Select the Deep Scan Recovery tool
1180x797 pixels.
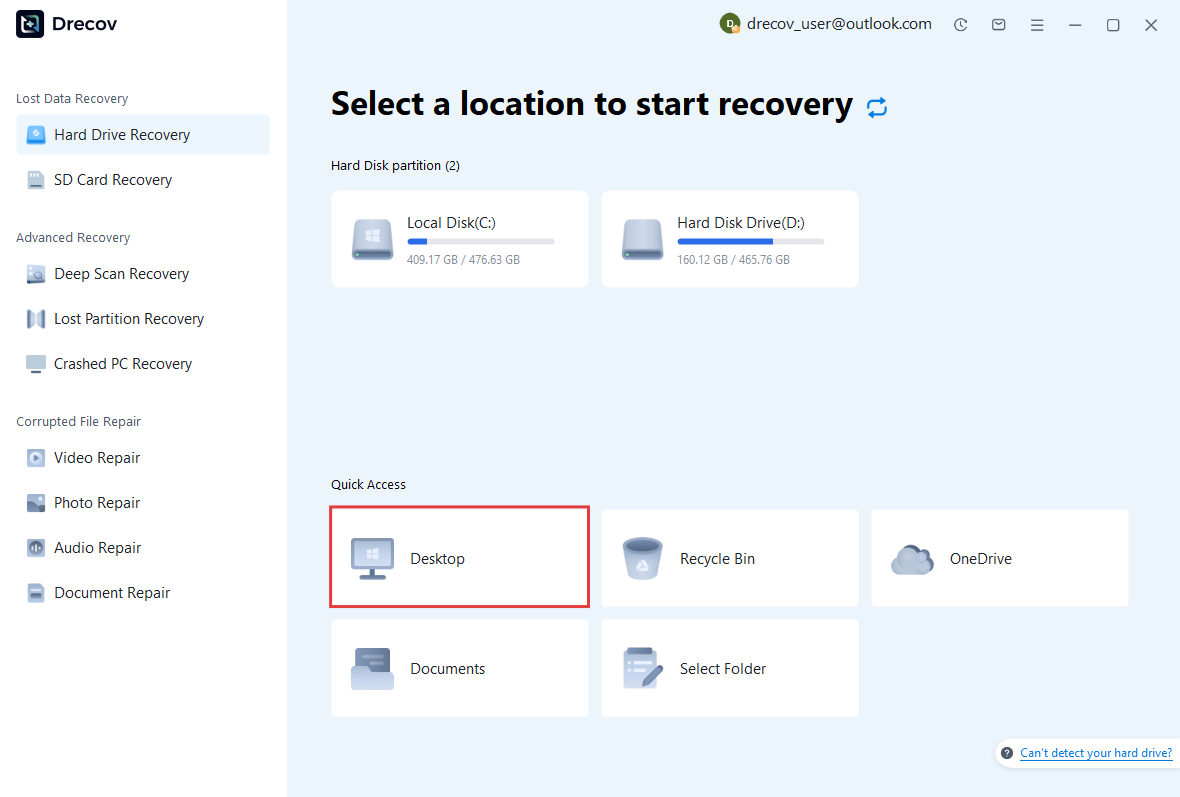pos(122,273)
